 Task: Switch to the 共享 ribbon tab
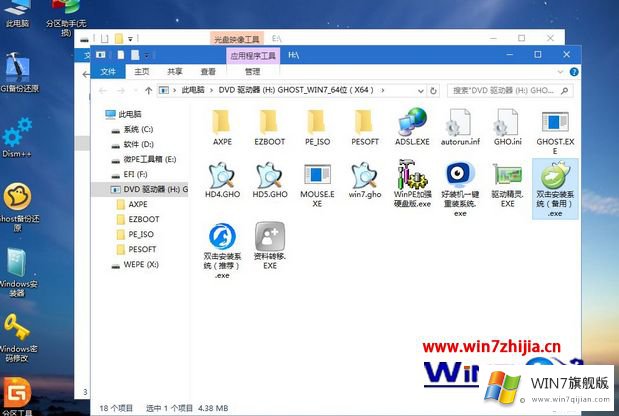pos(174,71)
